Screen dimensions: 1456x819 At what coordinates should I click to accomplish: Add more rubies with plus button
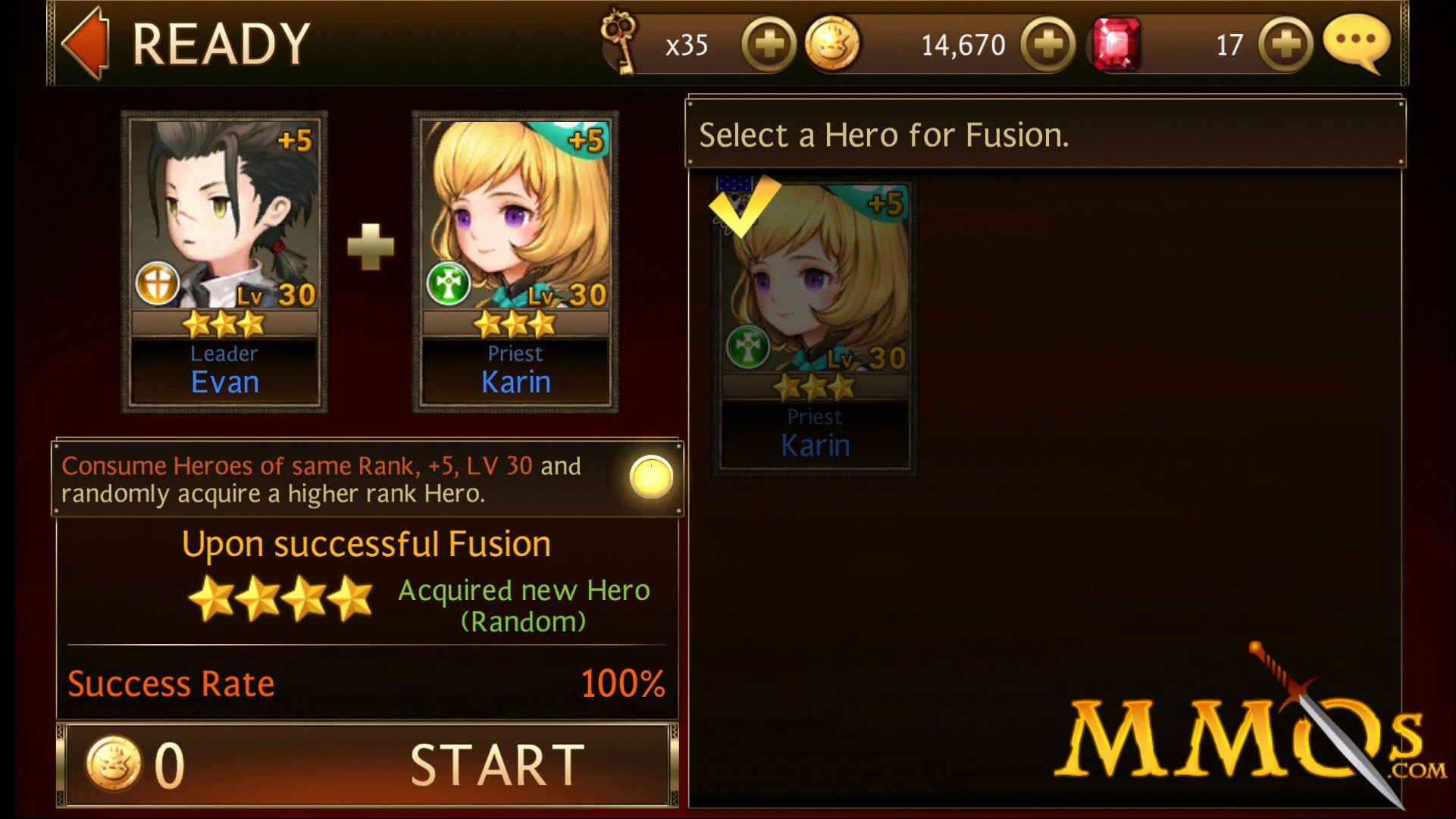click(1285, 44)
